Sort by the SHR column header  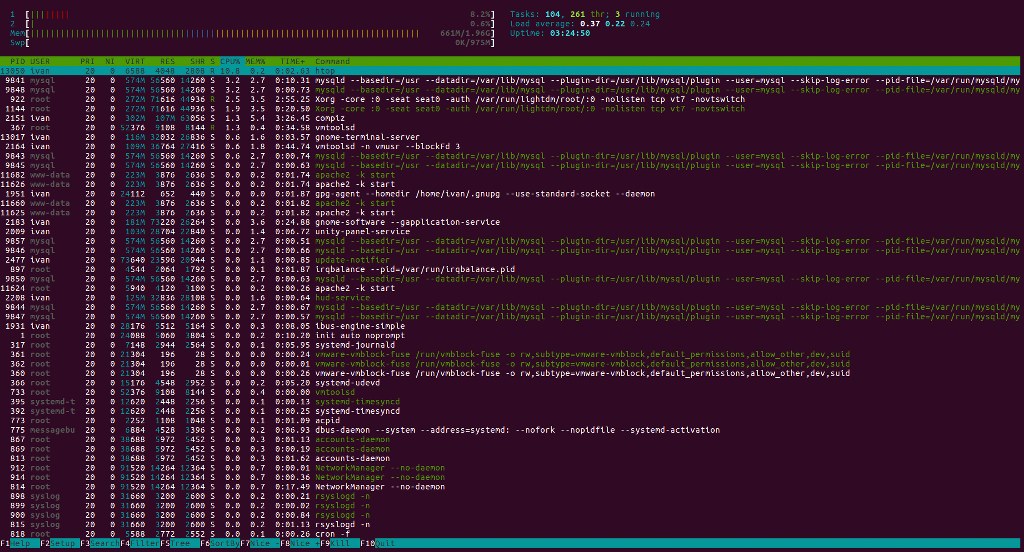[197, 61]
